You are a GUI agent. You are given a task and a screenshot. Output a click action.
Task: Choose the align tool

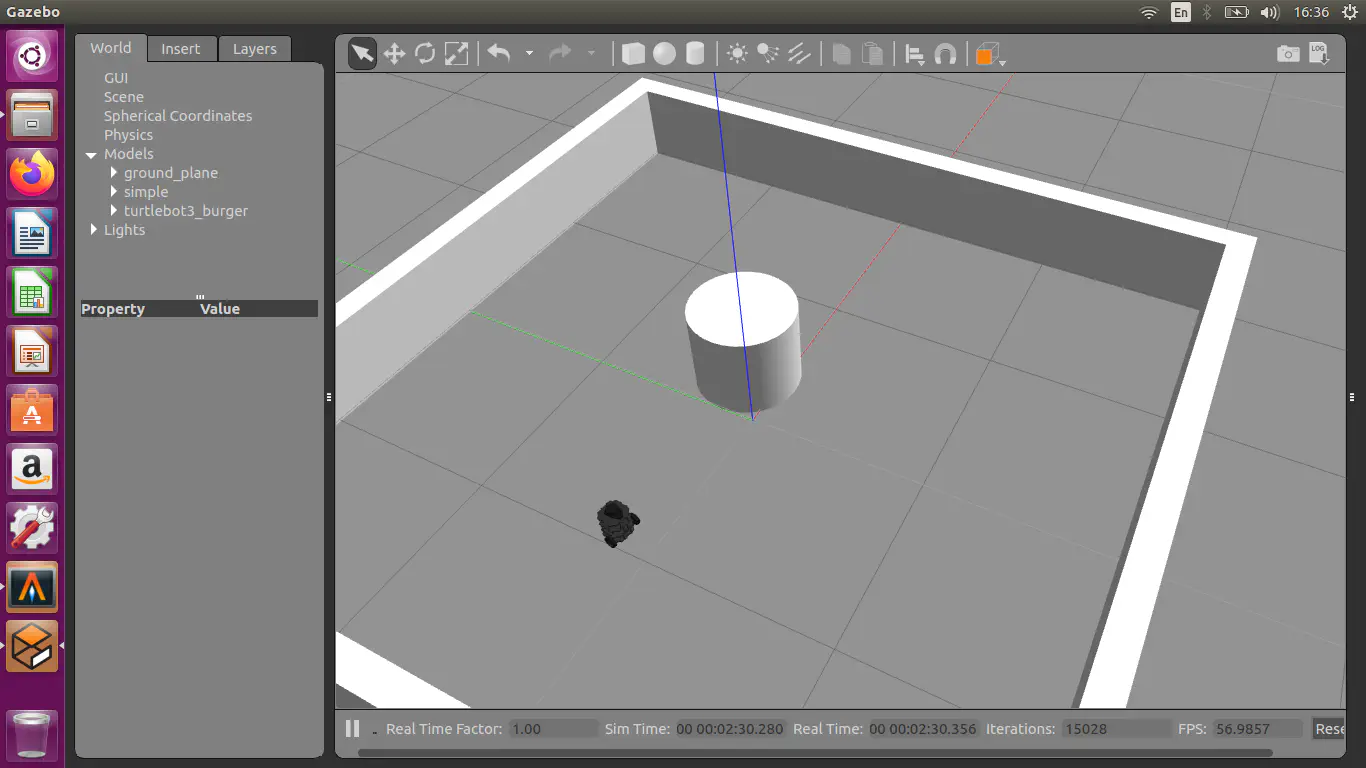914,54
